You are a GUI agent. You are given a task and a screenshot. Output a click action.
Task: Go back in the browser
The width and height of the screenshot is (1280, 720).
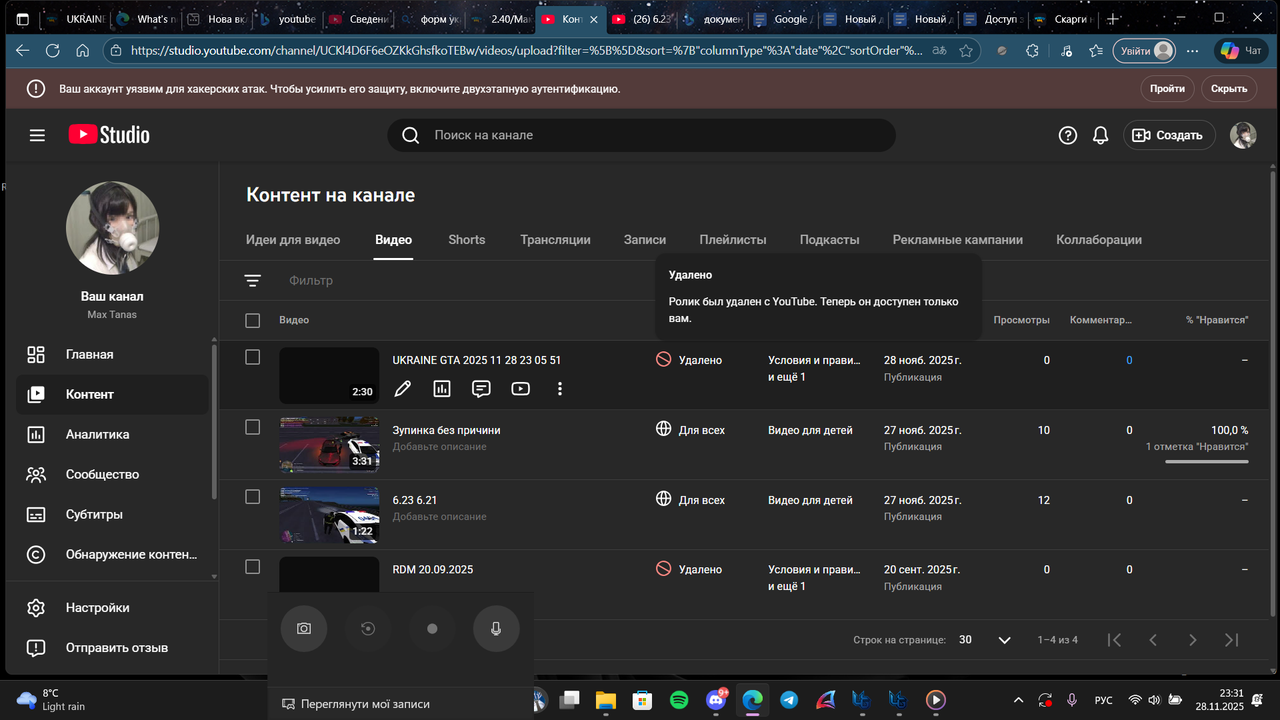(x=22, y=51)
